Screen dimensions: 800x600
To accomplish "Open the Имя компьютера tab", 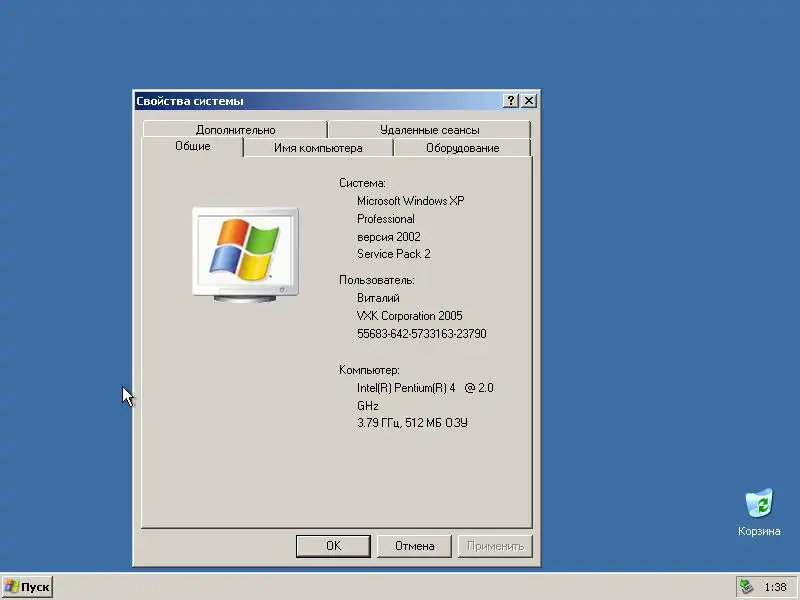I will 318,148.
